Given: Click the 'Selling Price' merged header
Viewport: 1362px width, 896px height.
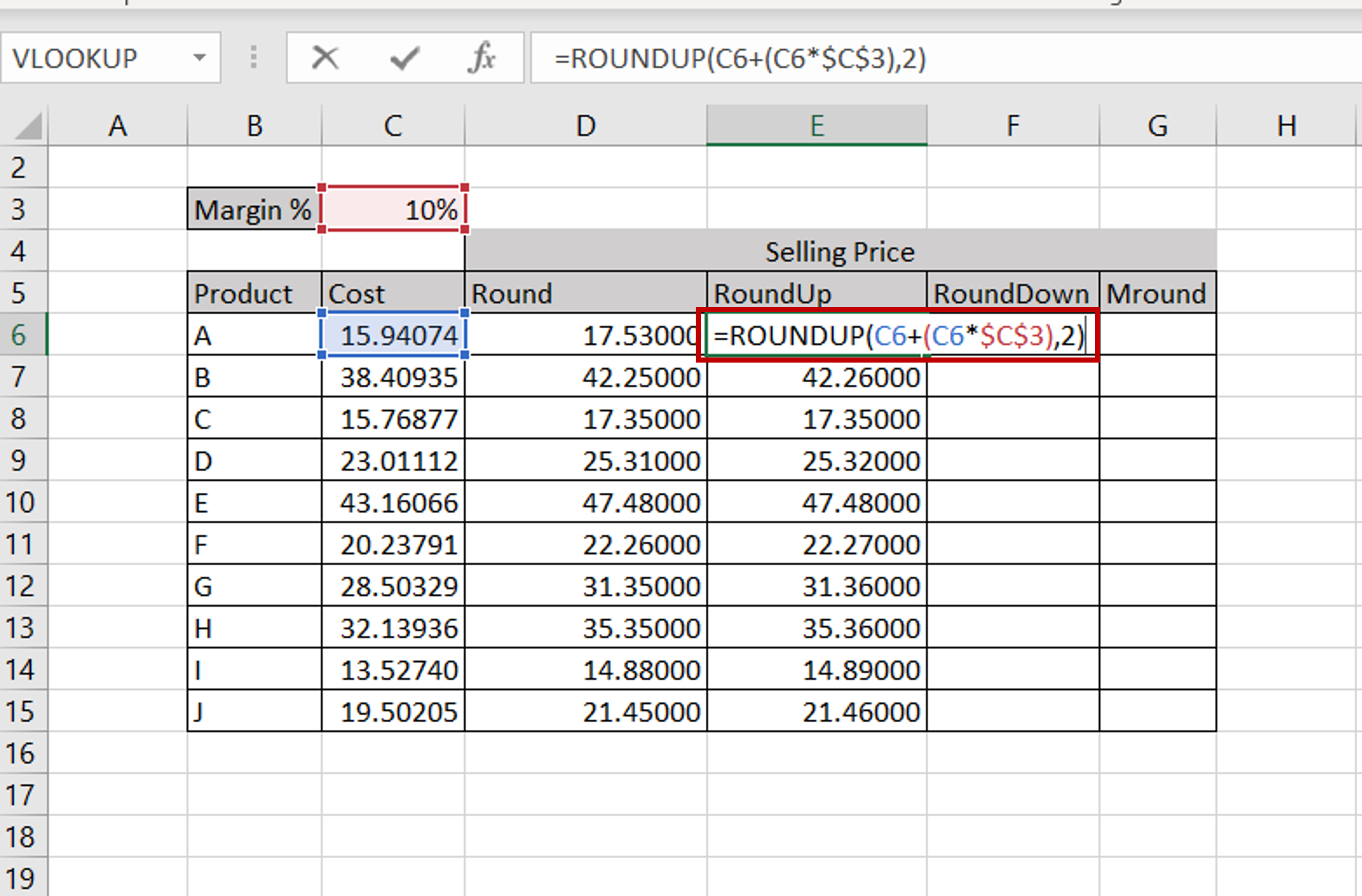Looking at the screenshot, I should point(840,250).
